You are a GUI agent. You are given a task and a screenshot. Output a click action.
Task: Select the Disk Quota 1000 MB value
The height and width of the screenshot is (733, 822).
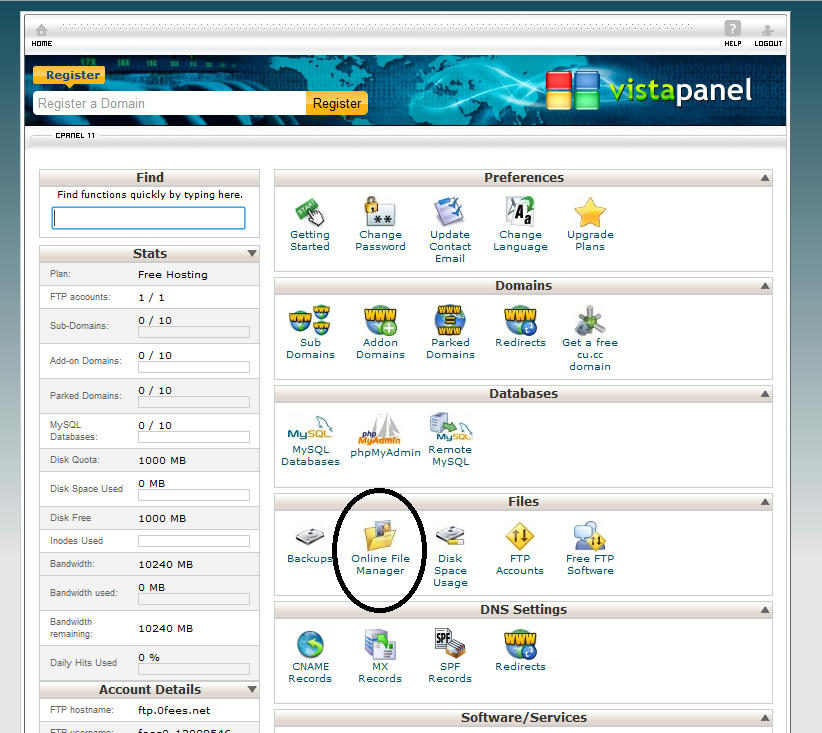point(162,460)
